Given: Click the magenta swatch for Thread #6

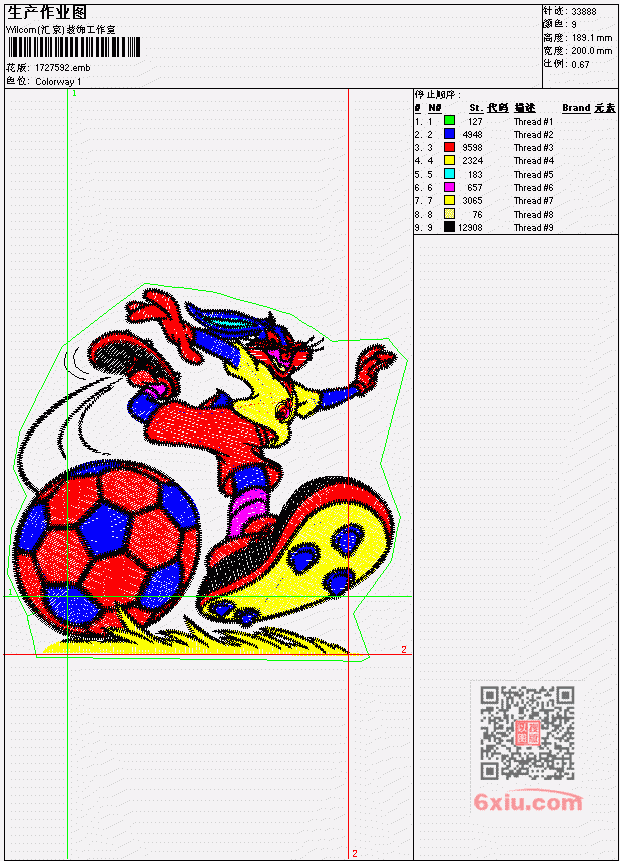Looking at the screenshot, I should coord(449,187).
